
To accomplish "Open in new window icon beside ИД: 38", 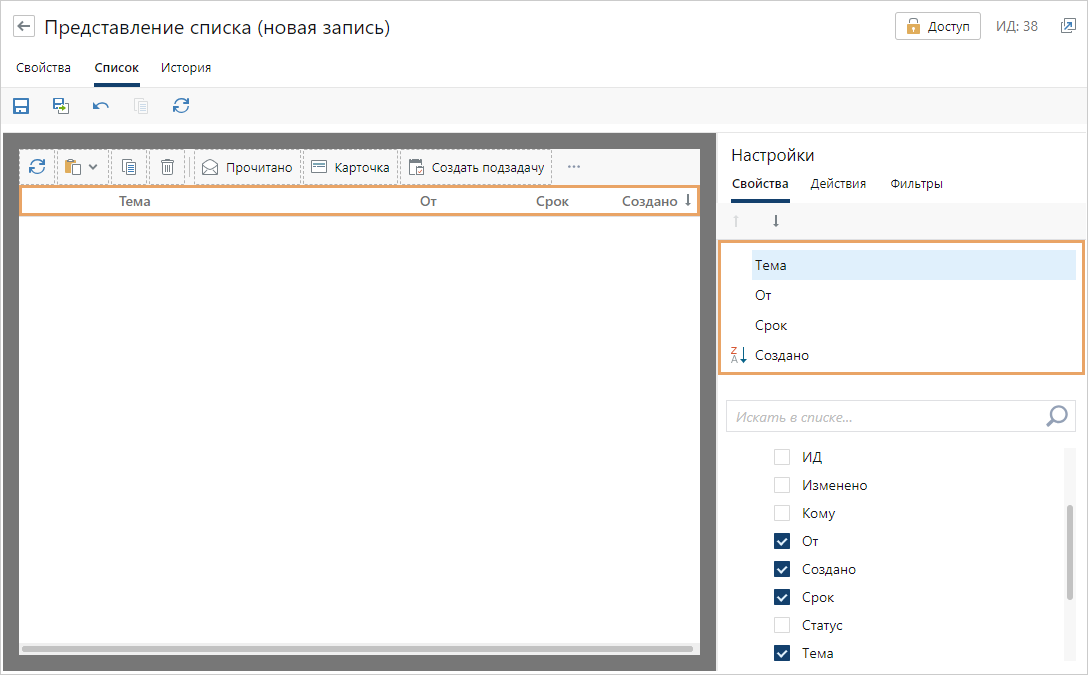I will (1068, 27).
